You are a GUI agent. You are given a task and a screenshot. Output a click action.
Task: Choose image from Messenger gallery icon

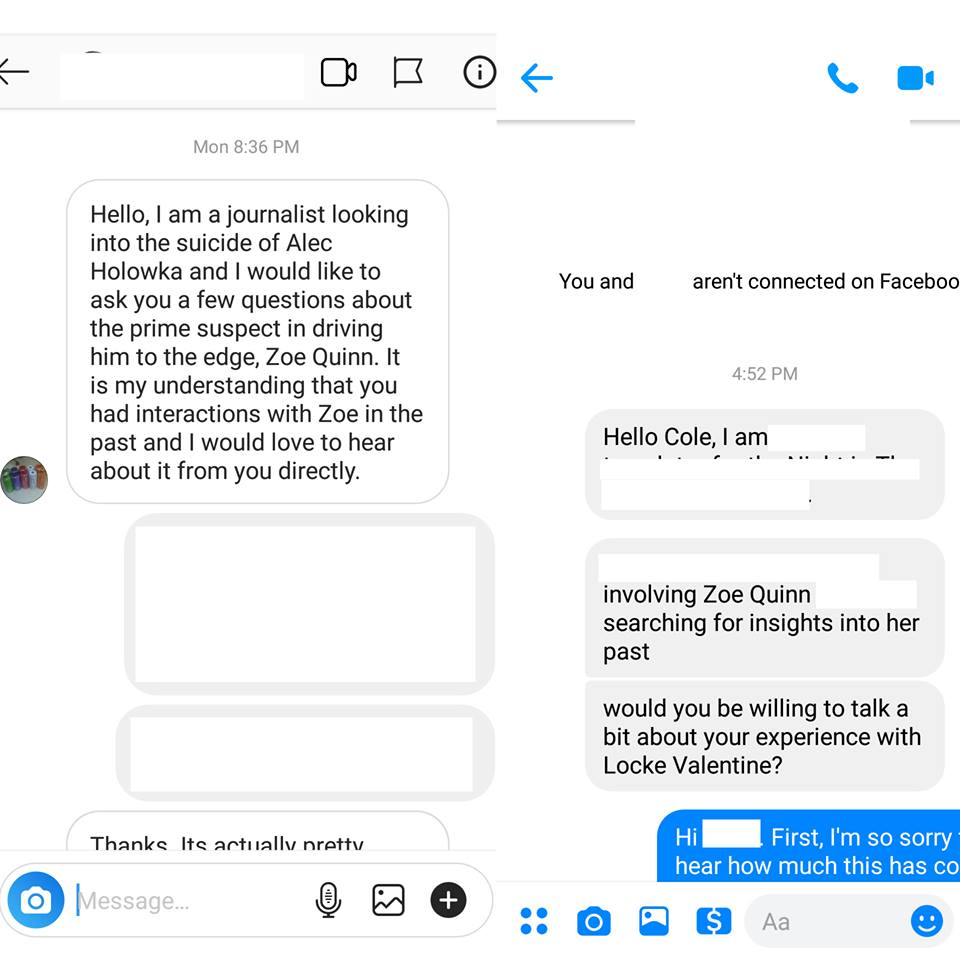[x=654, y=921]
